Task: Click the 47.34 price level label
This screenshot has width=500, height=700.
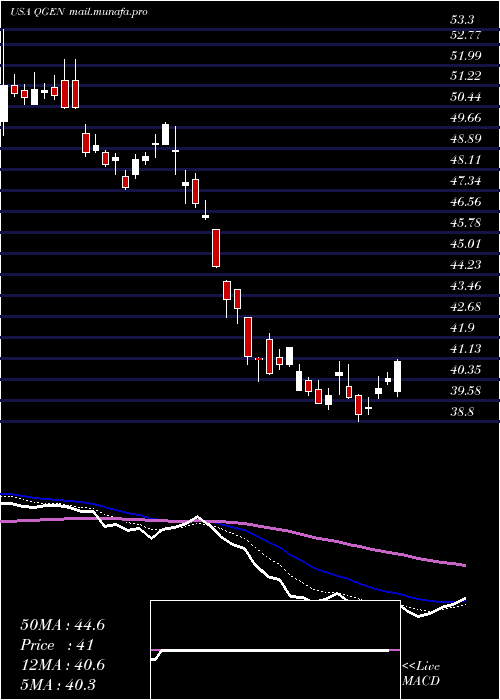Action: tap(466, 181)
